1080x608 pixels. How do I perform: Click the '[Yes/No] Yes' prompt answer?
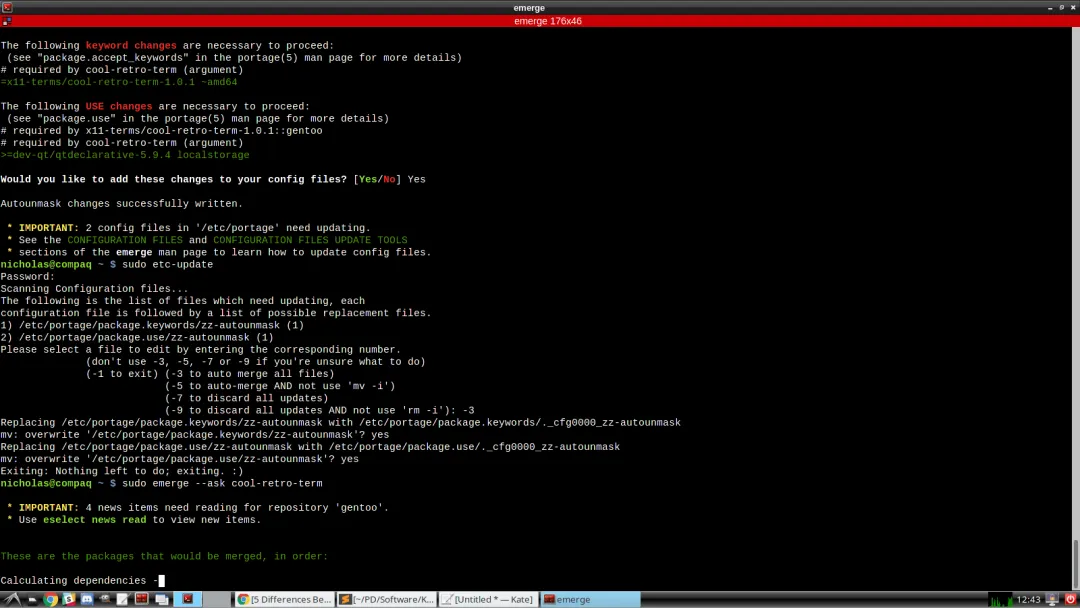(390, 180)
